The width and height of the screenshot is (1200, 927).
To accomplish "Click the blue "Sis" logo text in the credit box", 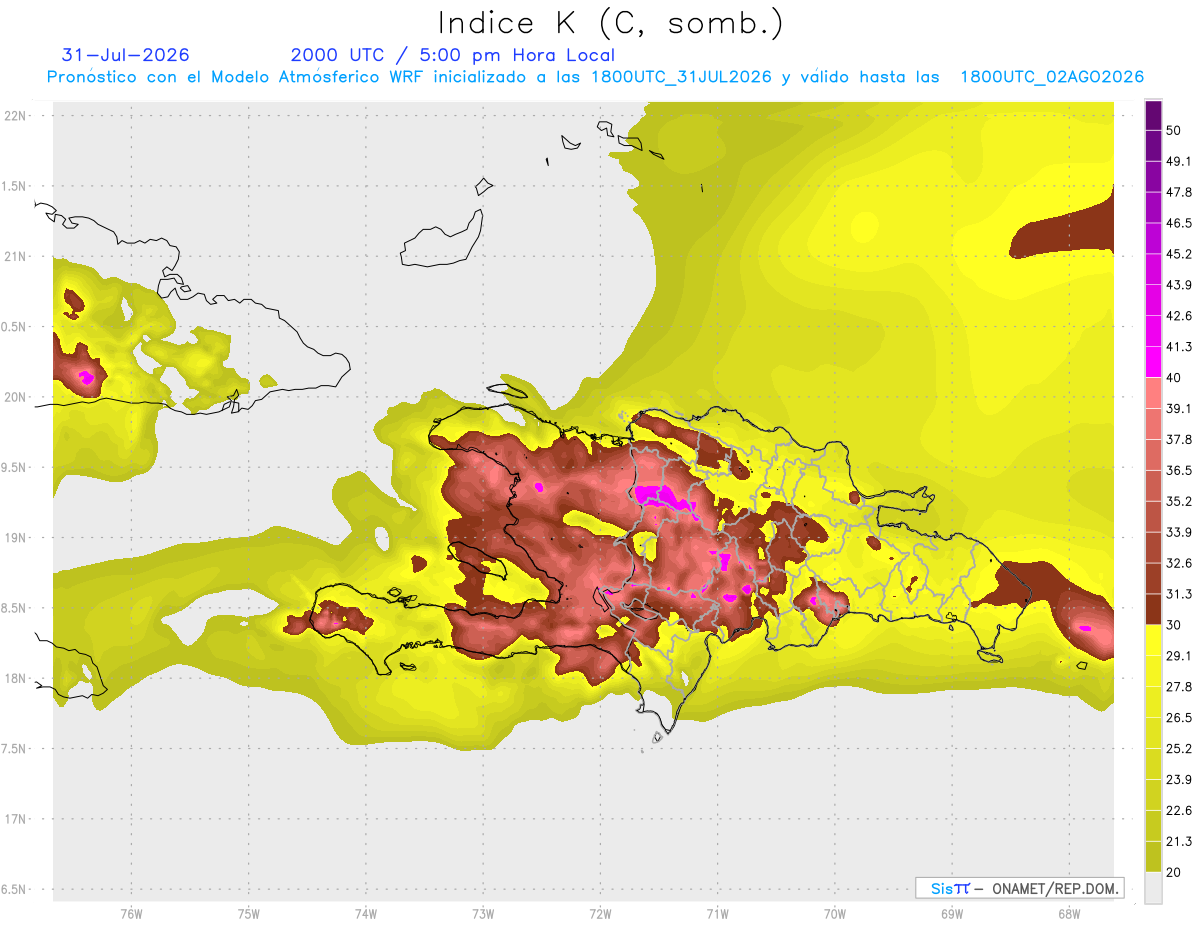I will click(x=941, y=888).
